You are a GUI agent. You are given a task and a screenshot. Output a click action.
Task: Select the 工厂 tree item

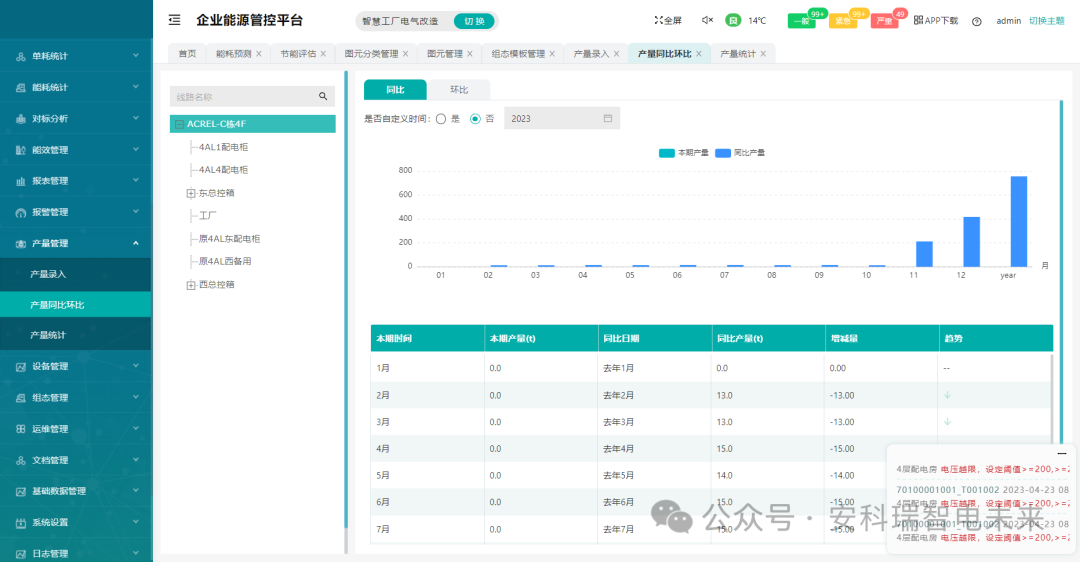tap(207, 216)
